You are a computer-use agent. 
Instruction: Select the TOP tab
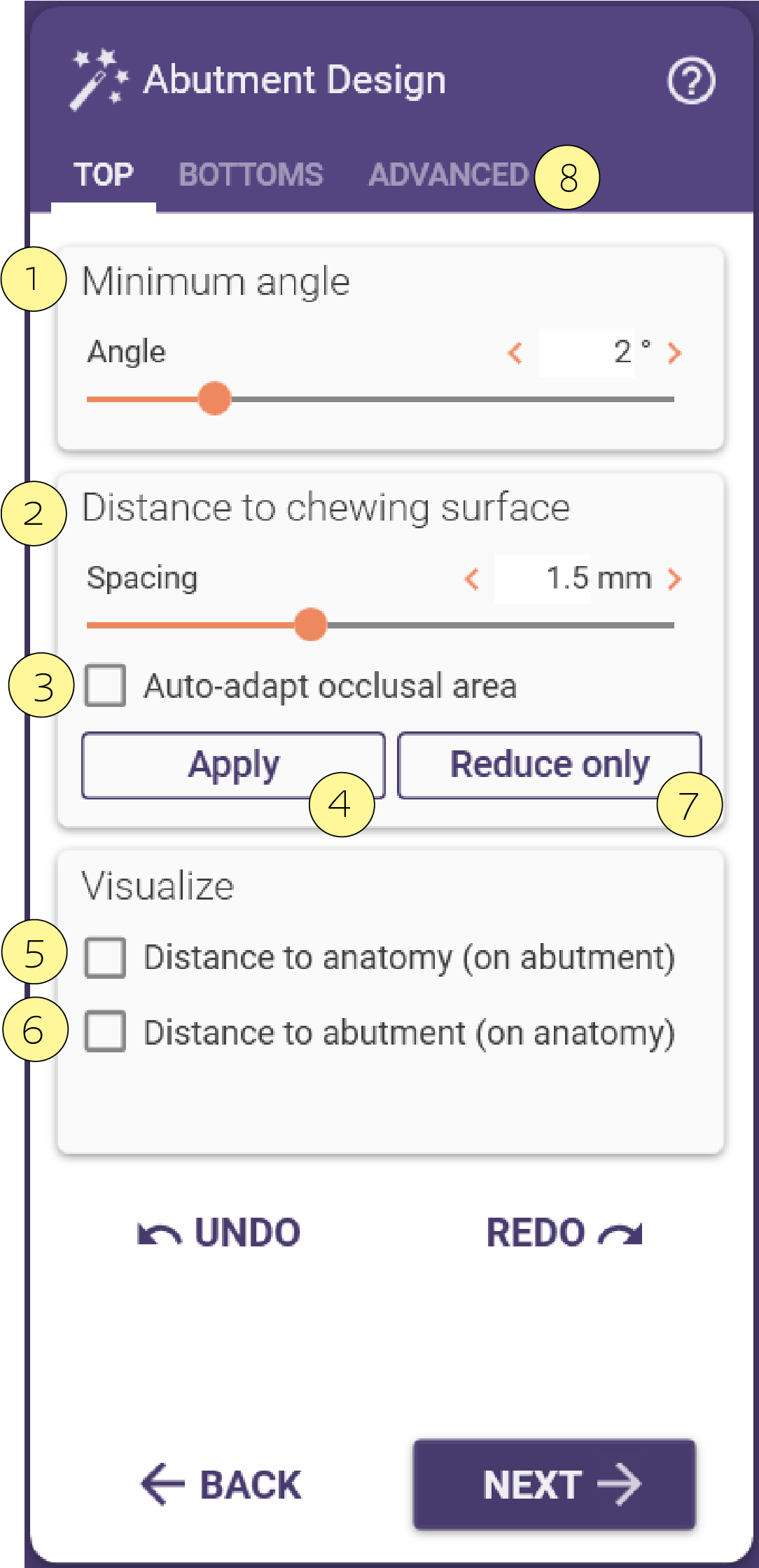[104, 174]
